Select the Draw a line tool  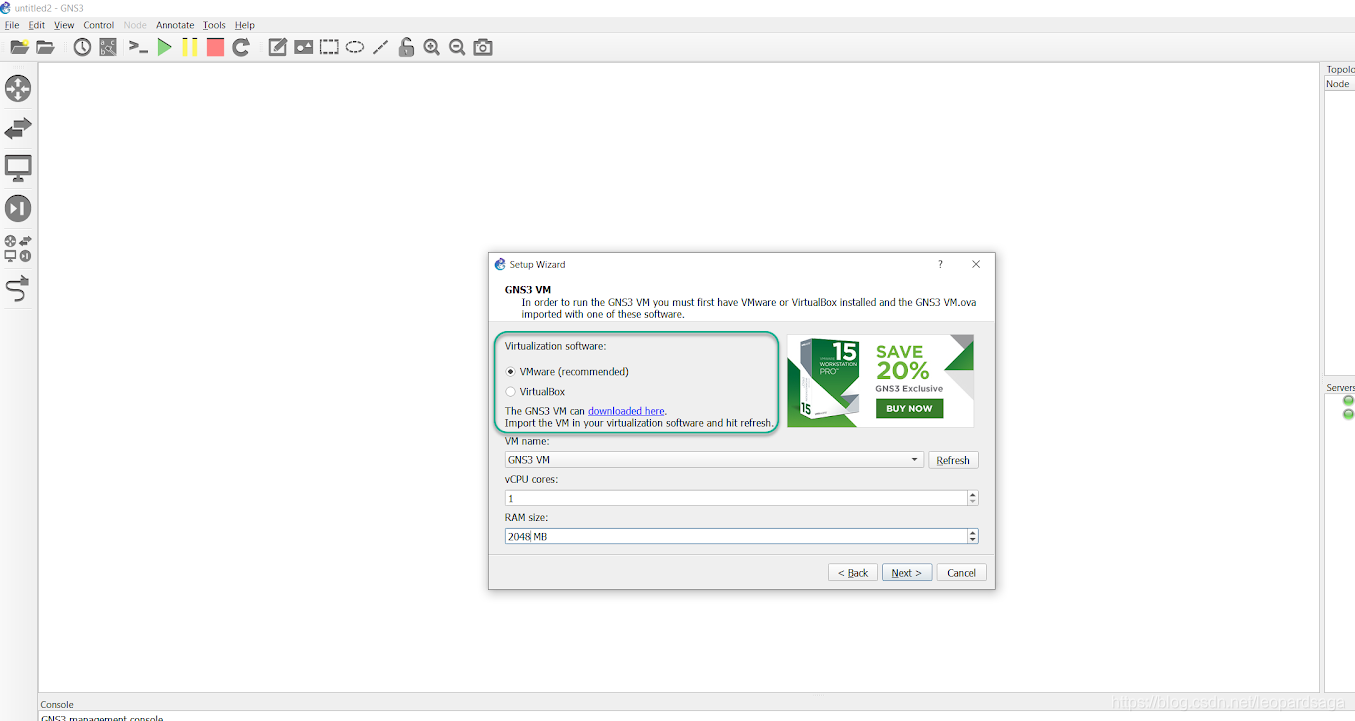click(x=380, y=47)
